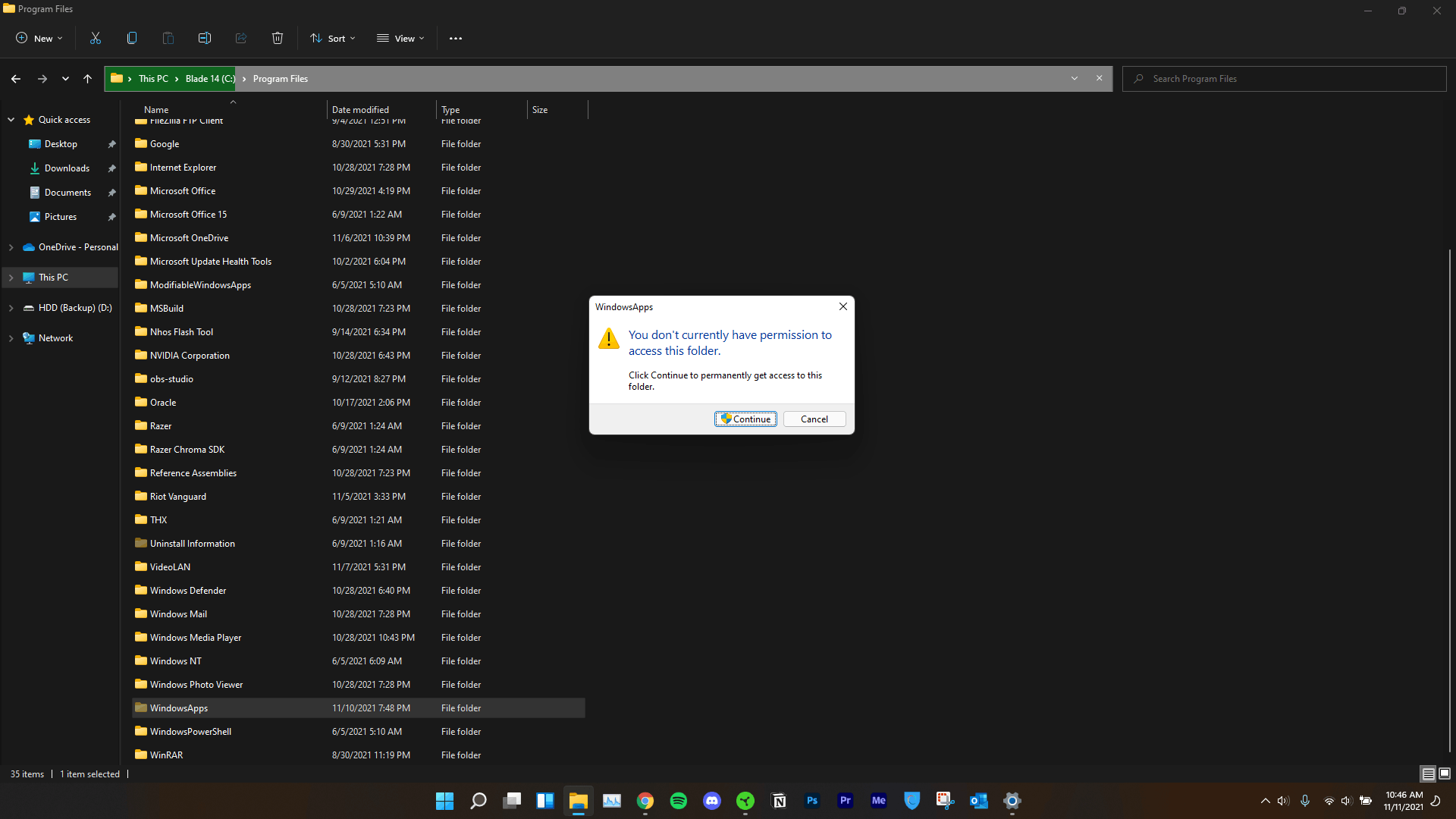Open Outlook from taskbar
The image size is (1456, 819).
[979, 801]
